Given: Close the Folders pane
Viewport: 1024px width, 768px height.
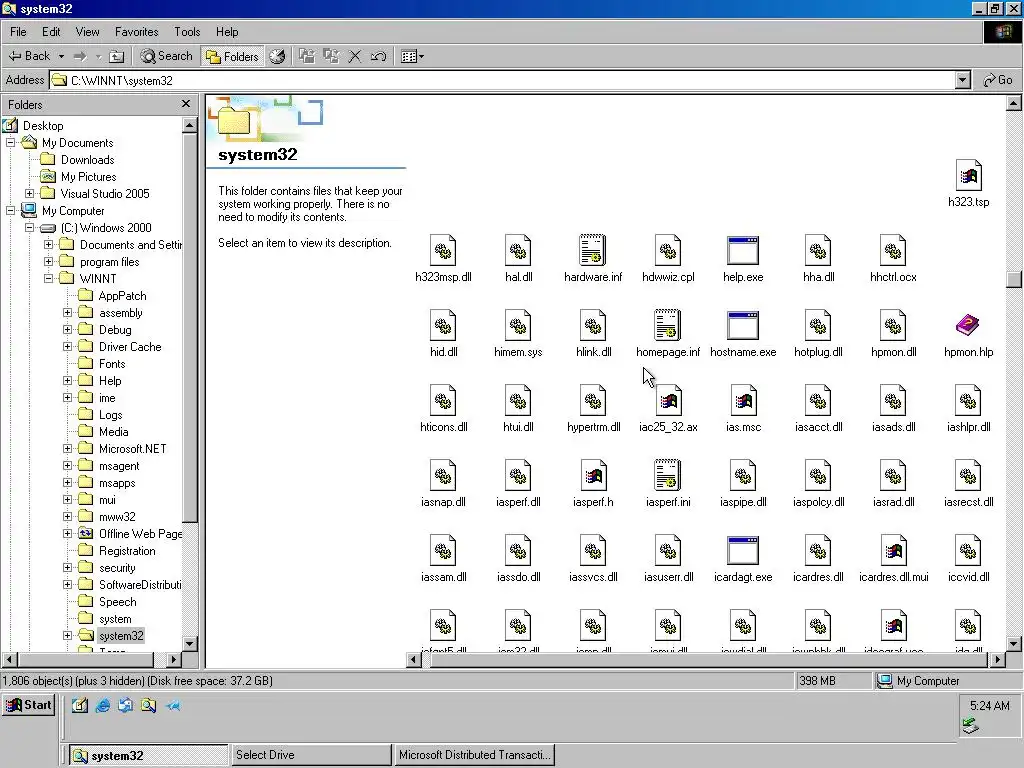Looking at the screenshot, I should pyautogui.click(x=186, y=104).
